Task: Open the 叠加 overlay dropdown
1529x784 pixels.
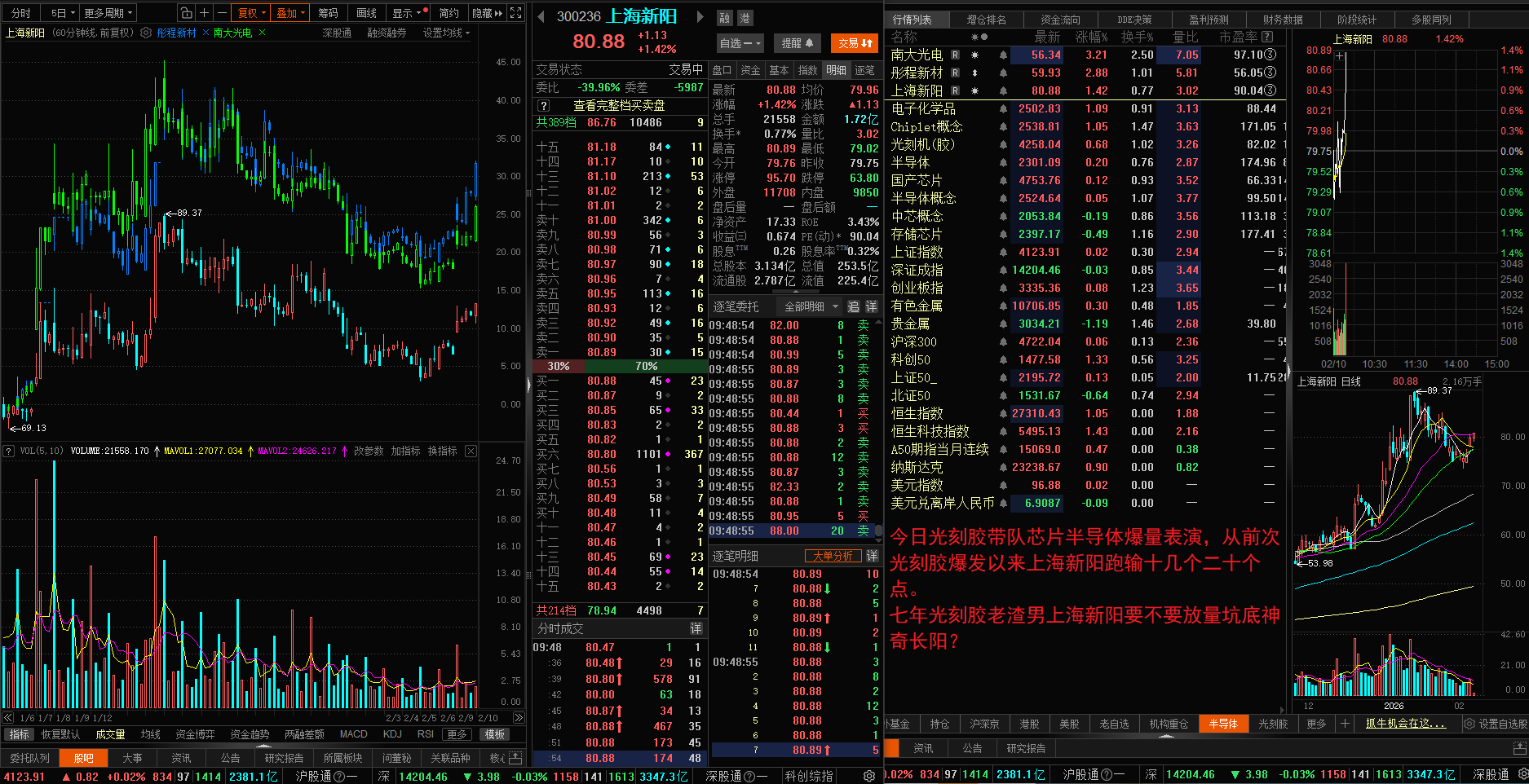Action: coord(291,13)
